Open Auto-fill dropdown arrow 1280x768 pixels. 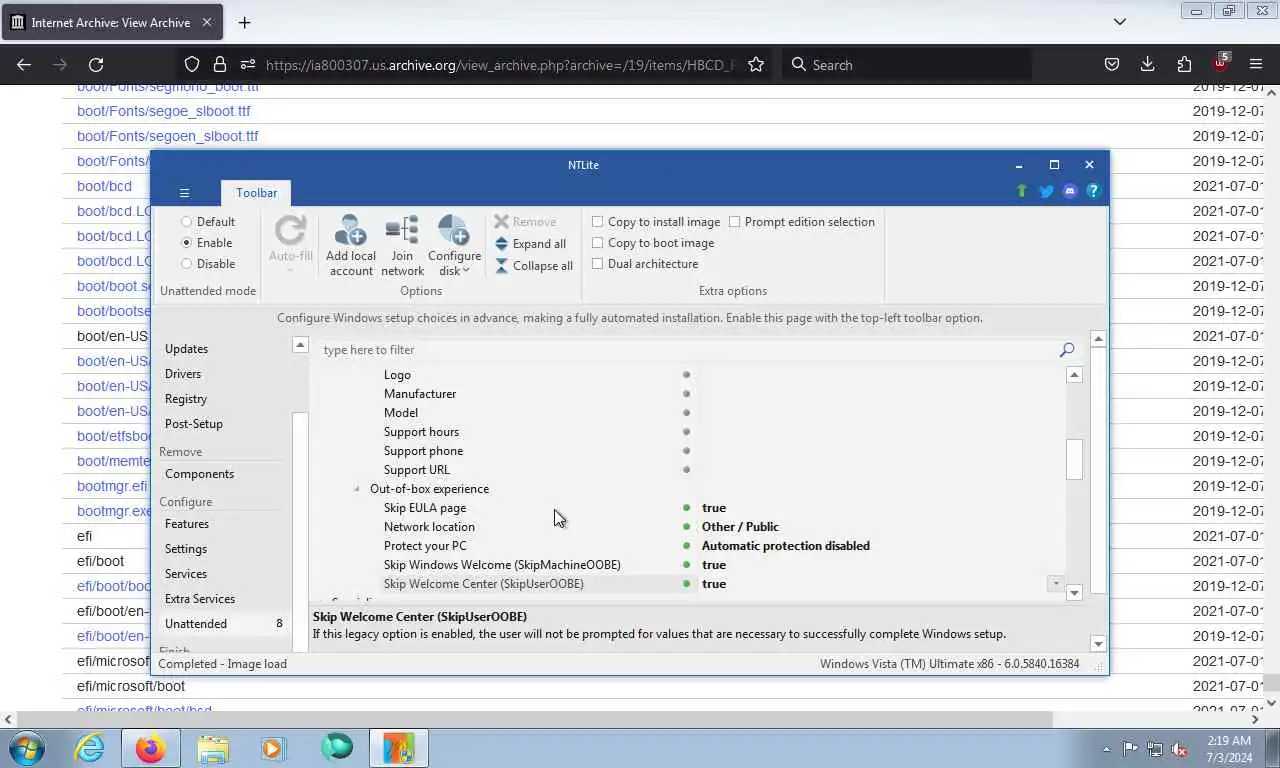click(290, 270)
